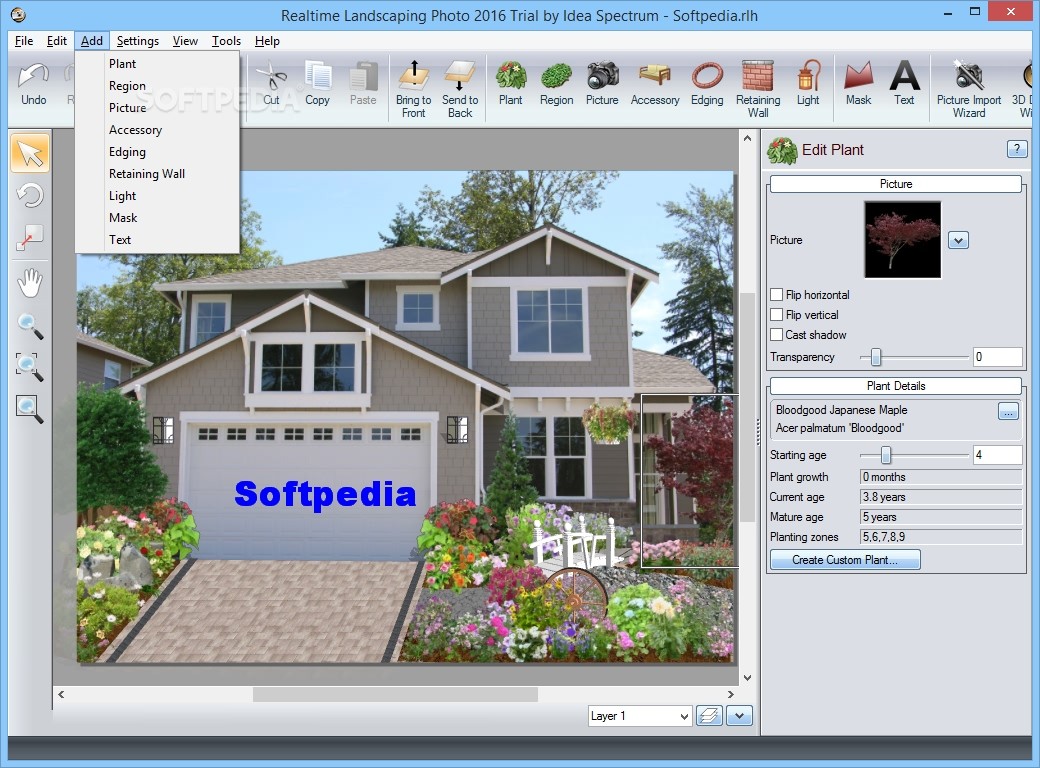
Task: Click the Transparency value field
Action: [x=998, y=357]
